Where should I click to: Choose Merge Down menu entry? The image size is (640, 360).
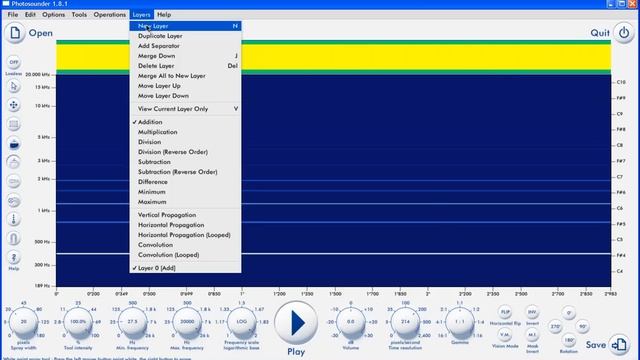[185, 56]
